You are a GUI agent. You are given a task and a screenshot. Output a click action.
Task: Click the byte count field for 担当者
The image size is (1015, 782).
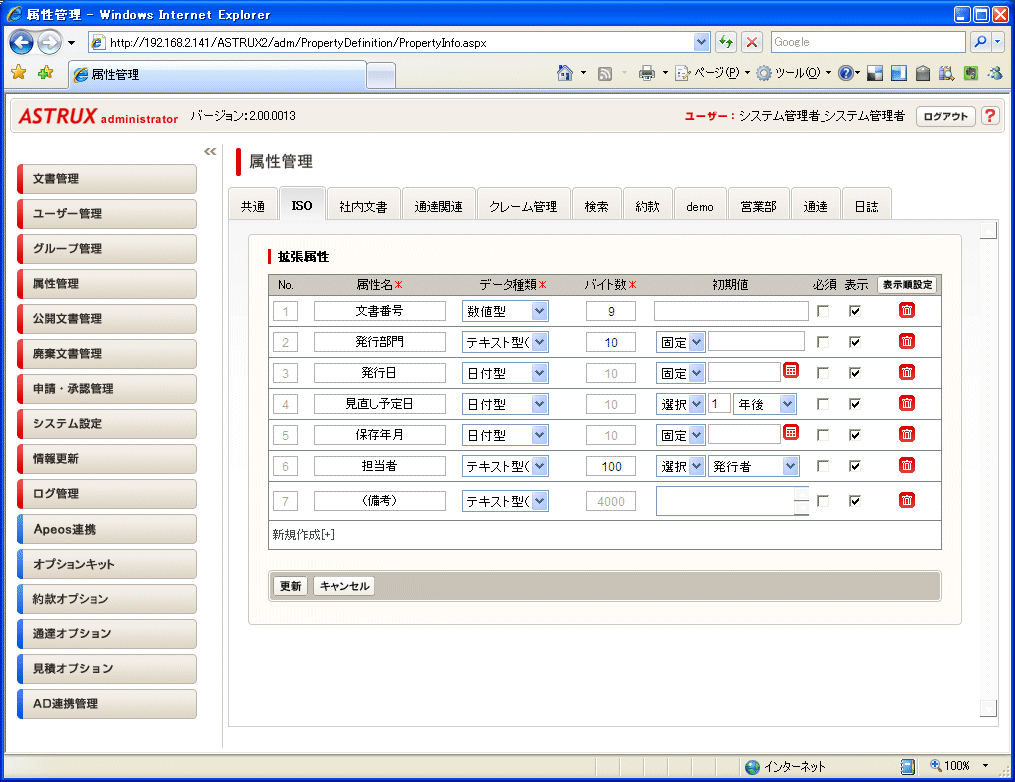point(611,466)
